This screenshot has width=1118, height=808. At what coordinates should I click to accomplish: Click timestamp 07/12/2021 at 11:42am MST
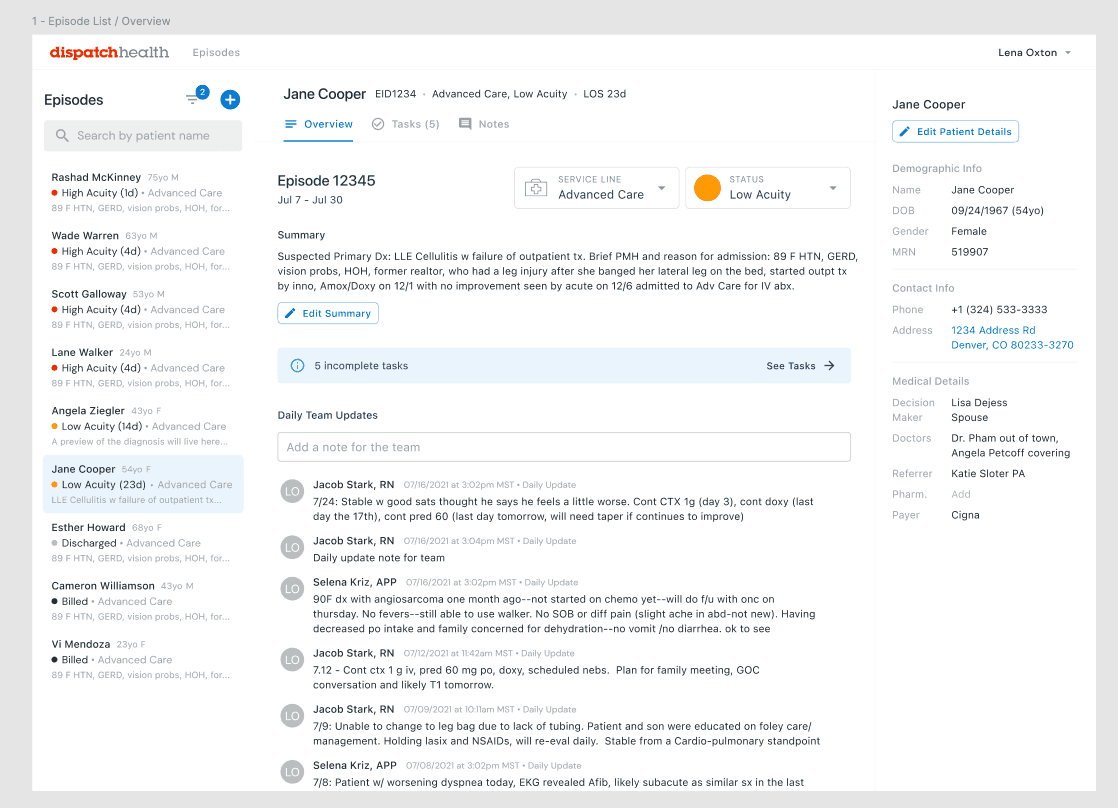[x=458, y=653]
